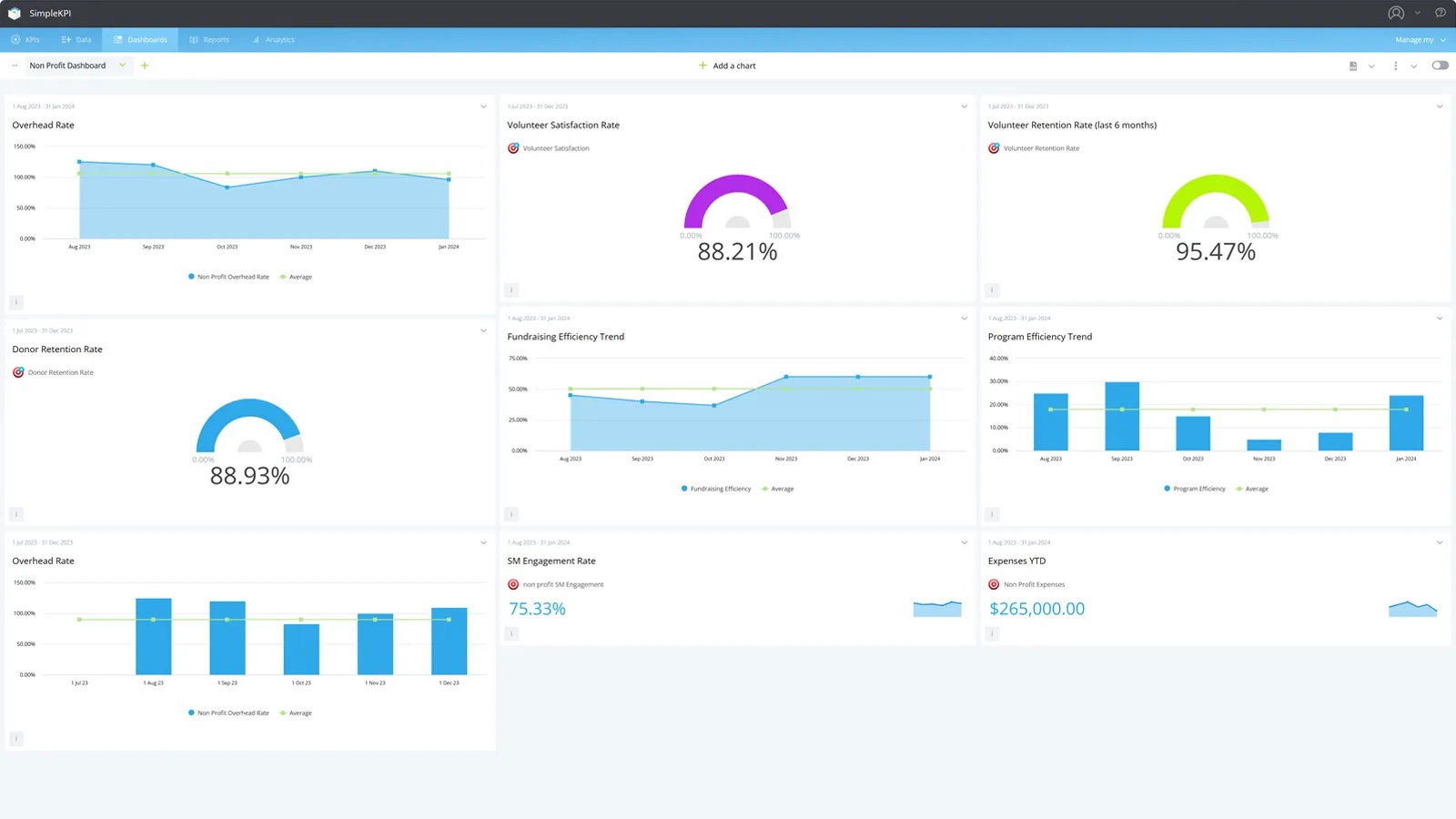The width and height of the screenshot is (1456, 819).
Task: Click the Dashboards grid icon
Action: [x=116, y=39]
